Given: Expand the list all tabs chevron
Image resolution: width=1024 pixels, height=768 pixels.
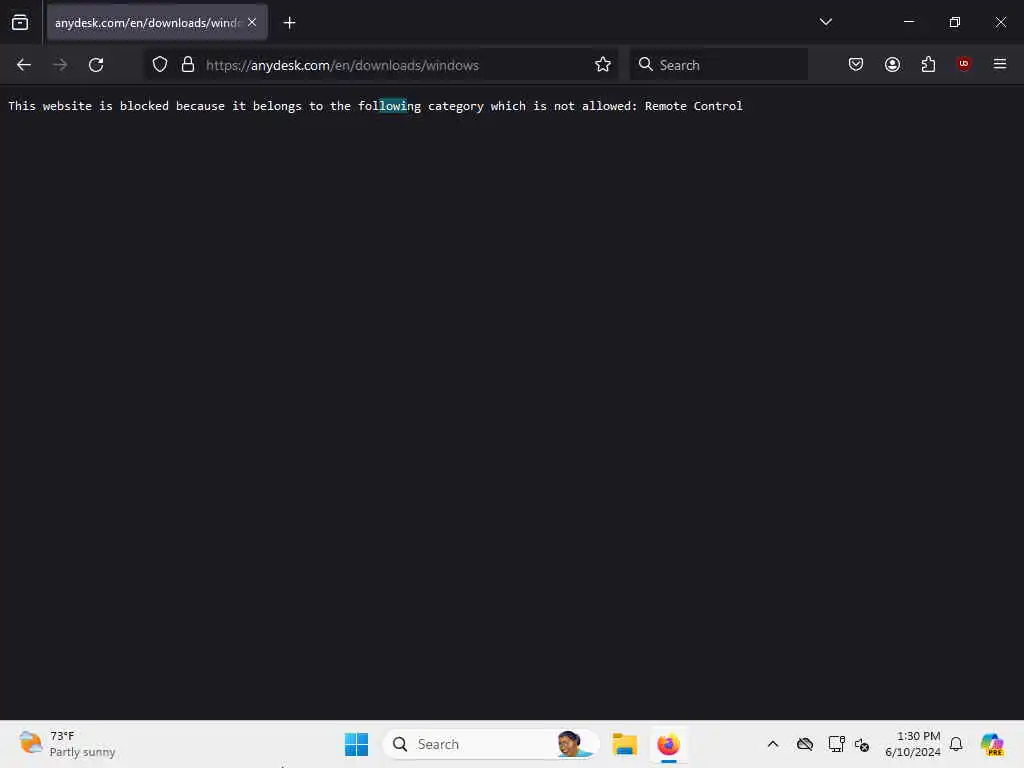Looking at the screenshot, I should click(x=825, y=22).
